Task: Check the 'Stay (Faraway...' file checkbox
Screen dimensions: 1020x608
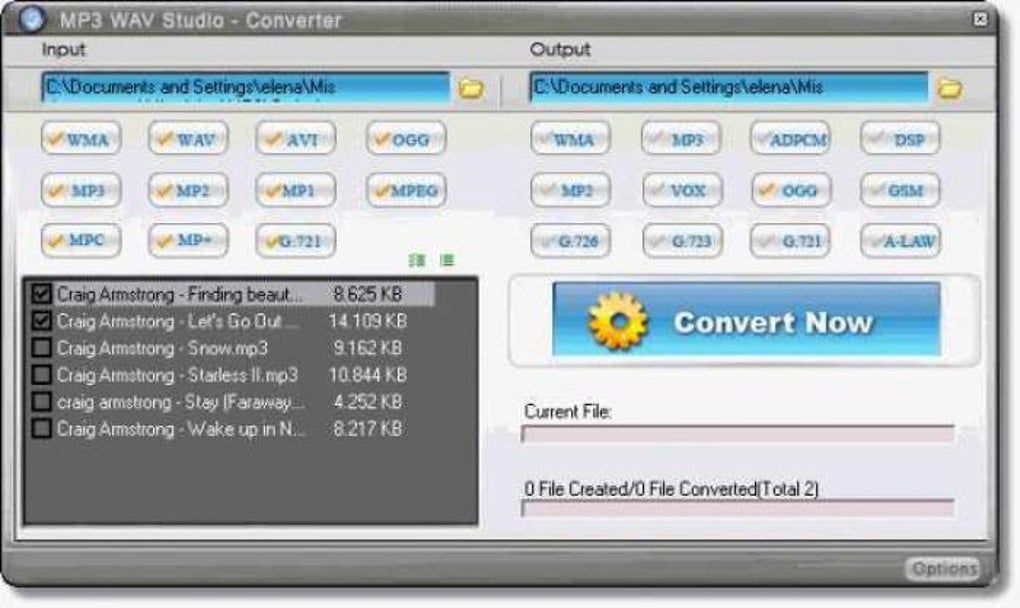Action: tap(42, 402)
